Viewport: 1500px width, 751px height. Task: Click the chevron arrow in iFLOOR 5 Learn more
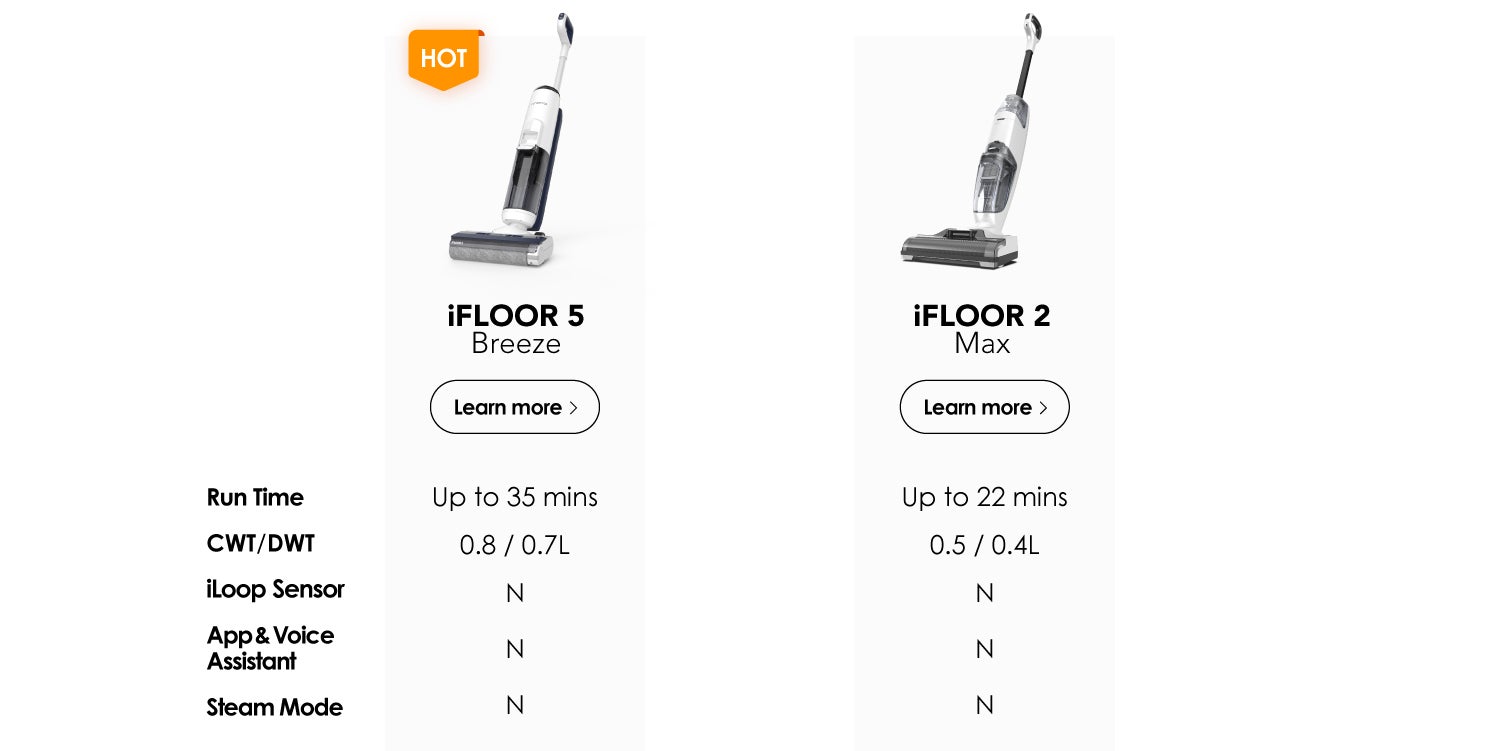coord(573,408)
